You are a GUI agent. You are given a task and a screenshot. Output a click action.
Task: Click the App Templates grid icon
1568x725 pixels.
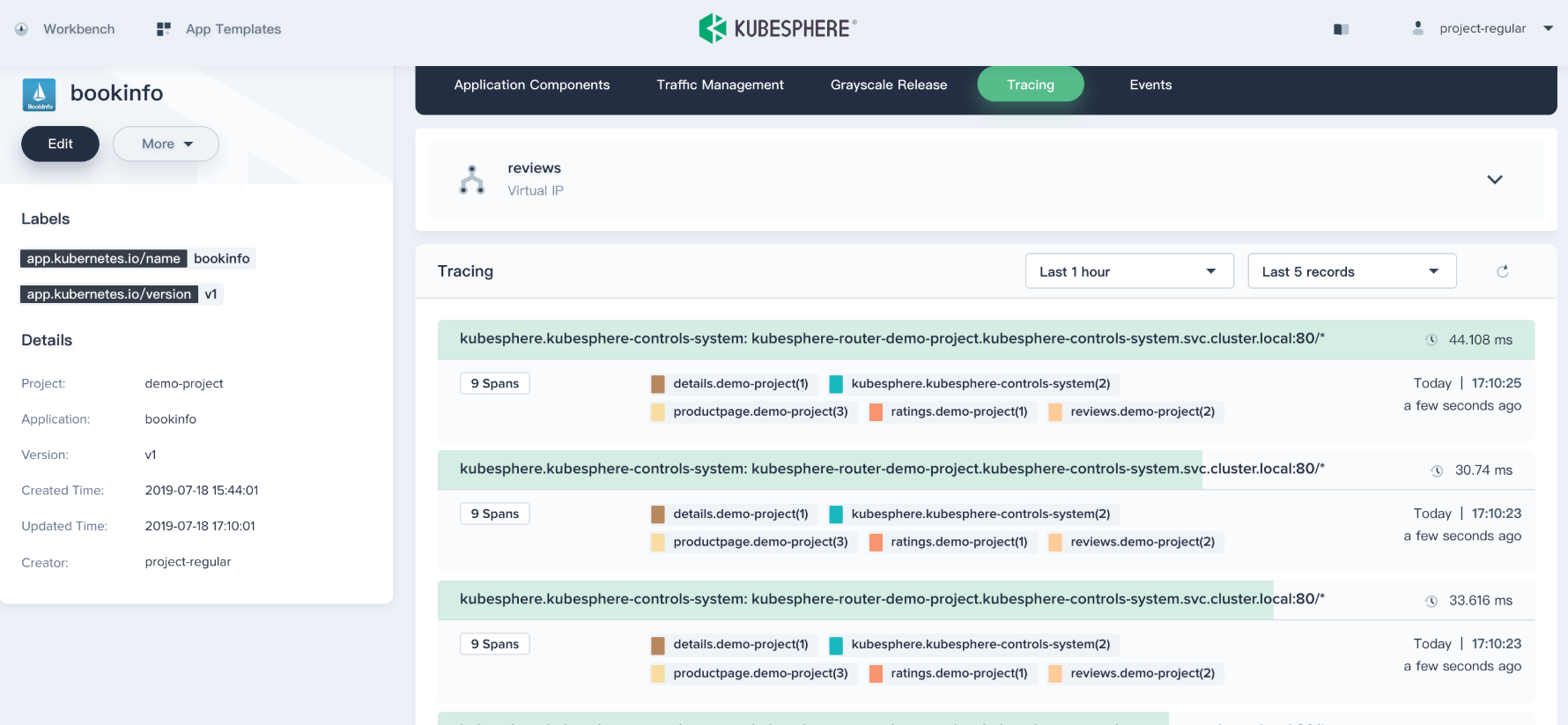click(x=164, y=29)
